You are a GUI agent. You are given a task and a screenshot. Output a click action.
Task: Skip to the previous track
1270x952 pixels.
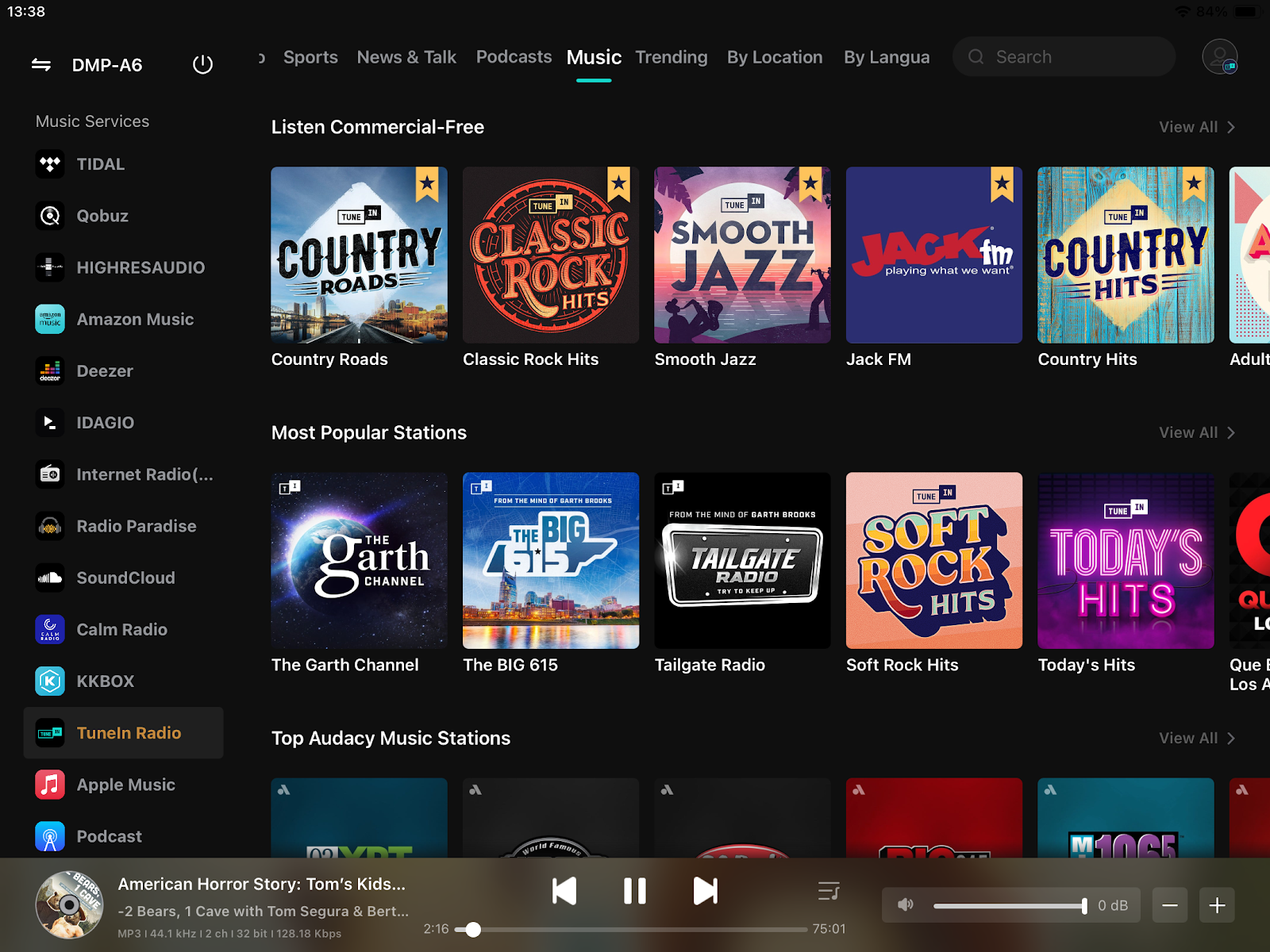click(x=564, y=891)
